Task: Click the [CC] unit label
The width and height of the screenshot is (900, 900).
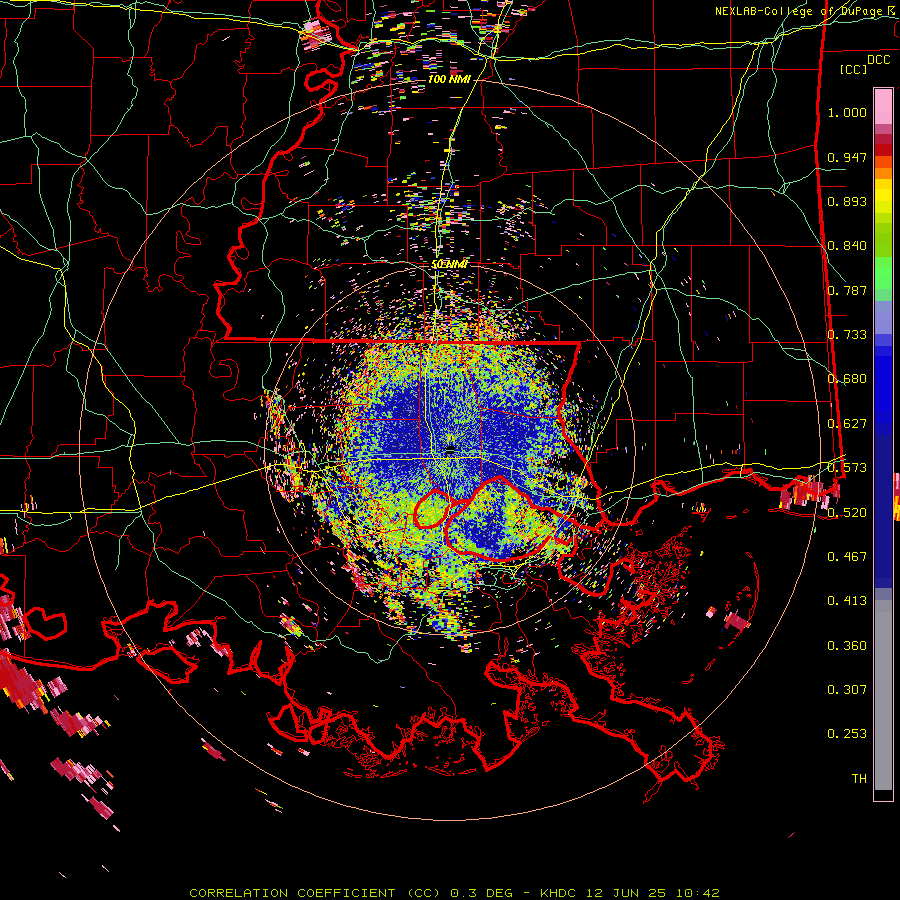Action: point(853,69)
